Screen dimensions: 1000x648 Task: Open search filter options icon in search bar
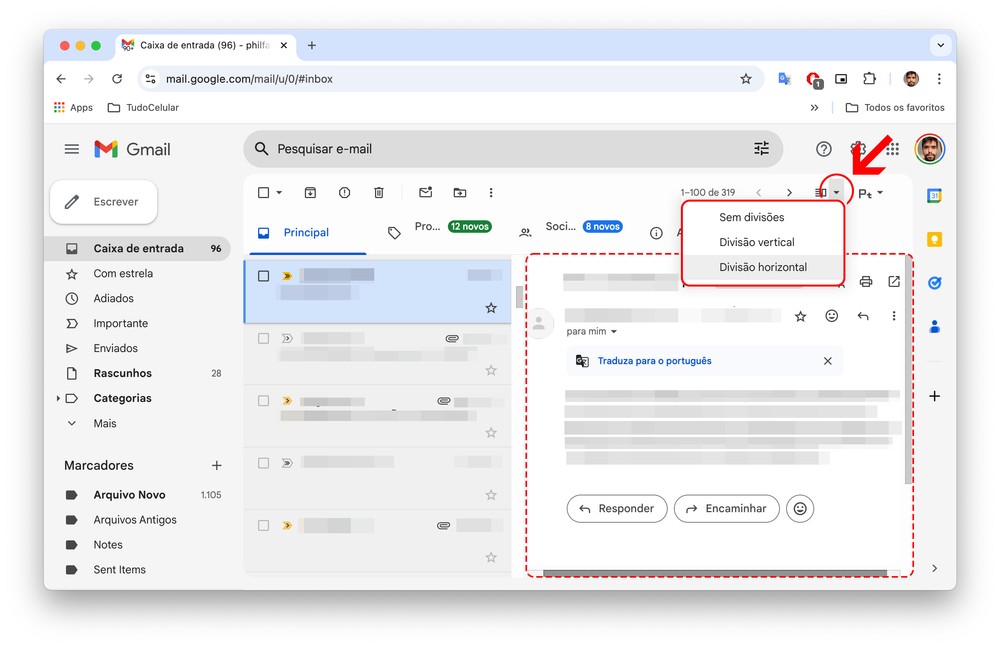pos(761,149)
